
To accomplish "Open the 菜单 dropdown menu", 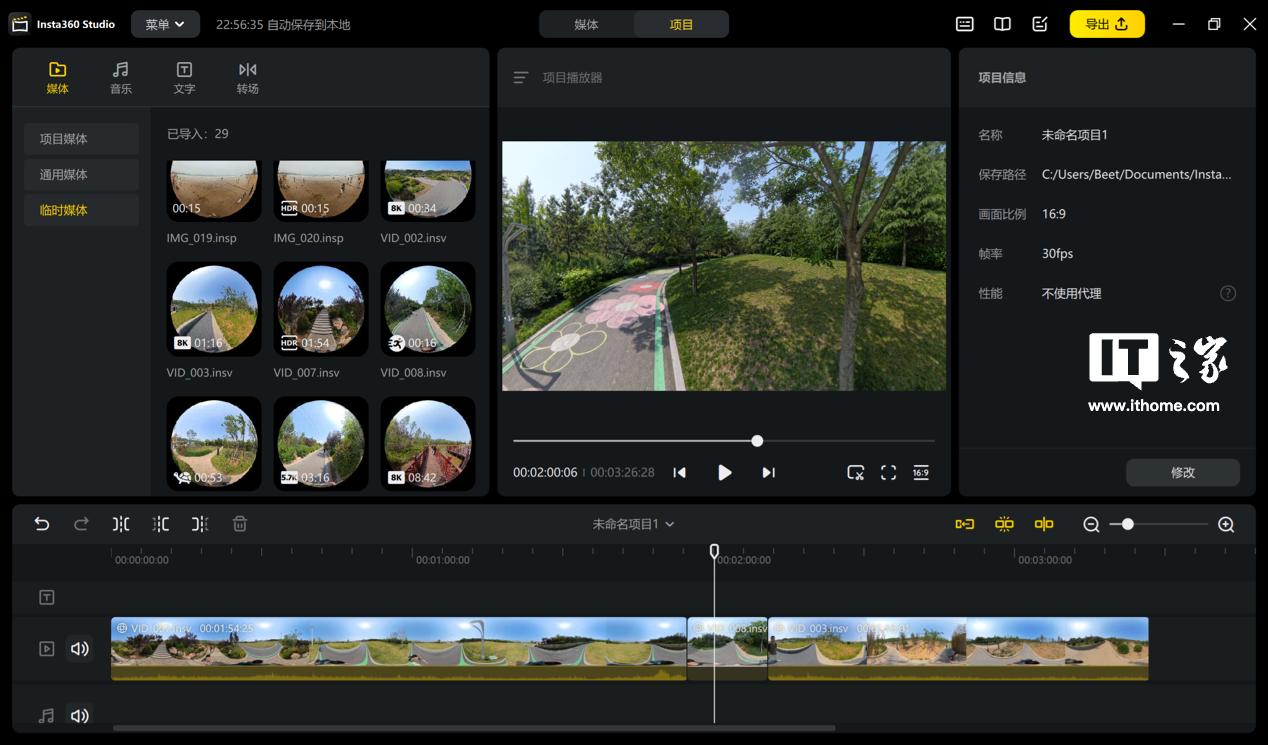I will pos(165,24).
